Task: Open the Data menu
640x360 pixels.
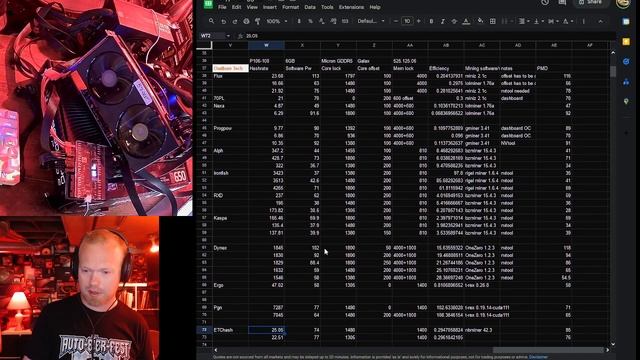Action: coord(310,7)
